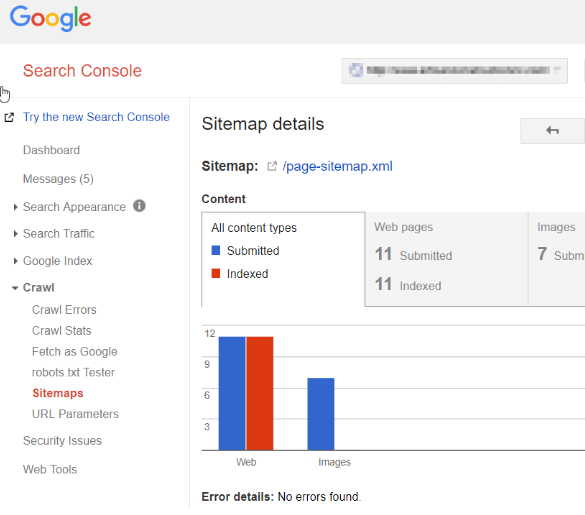Expand the Google Index section
This screenshot has height=515, width=585.
15,261
